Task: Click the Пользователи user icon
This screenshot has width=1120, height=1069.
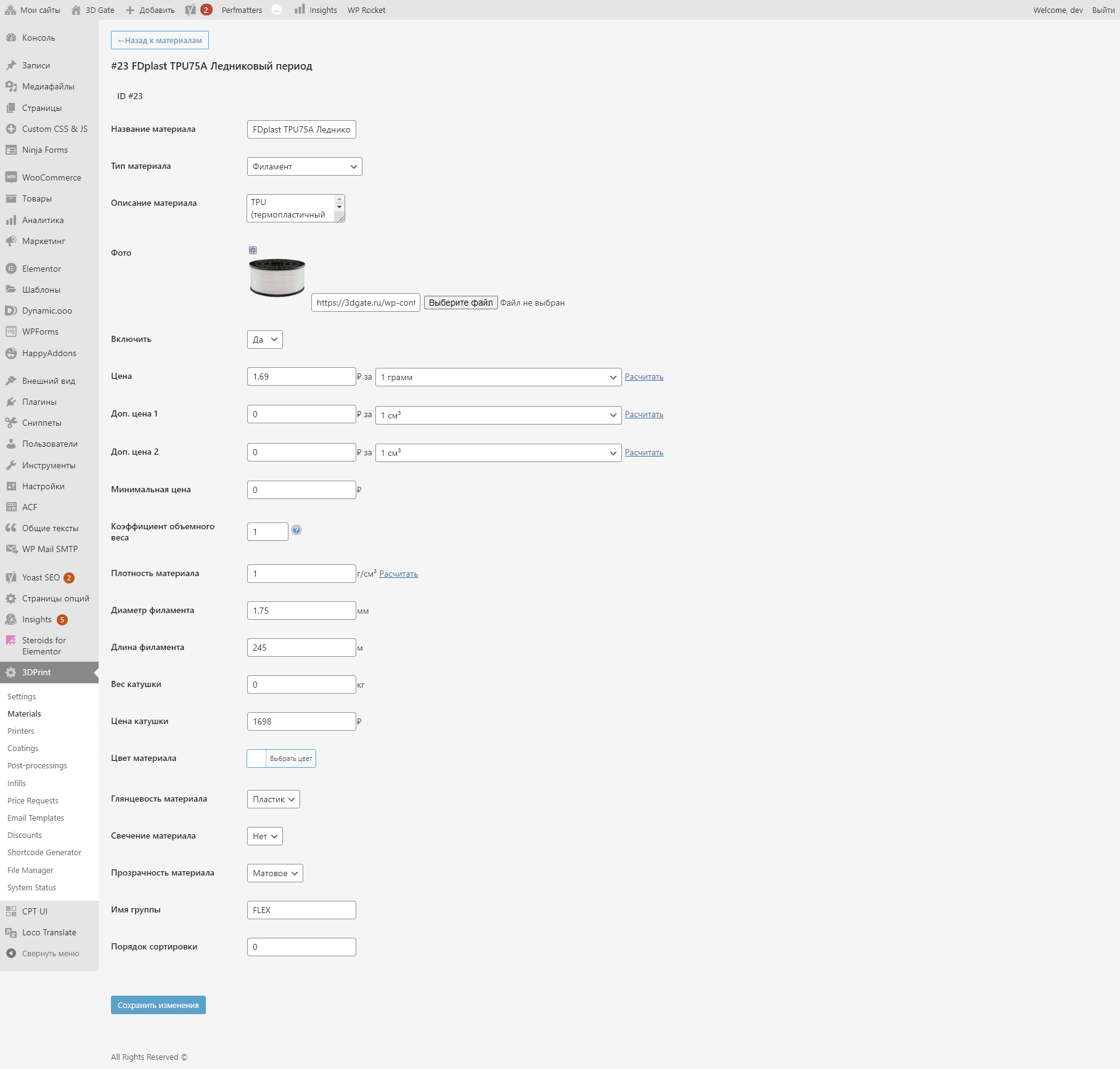Action: pos(11,444)
